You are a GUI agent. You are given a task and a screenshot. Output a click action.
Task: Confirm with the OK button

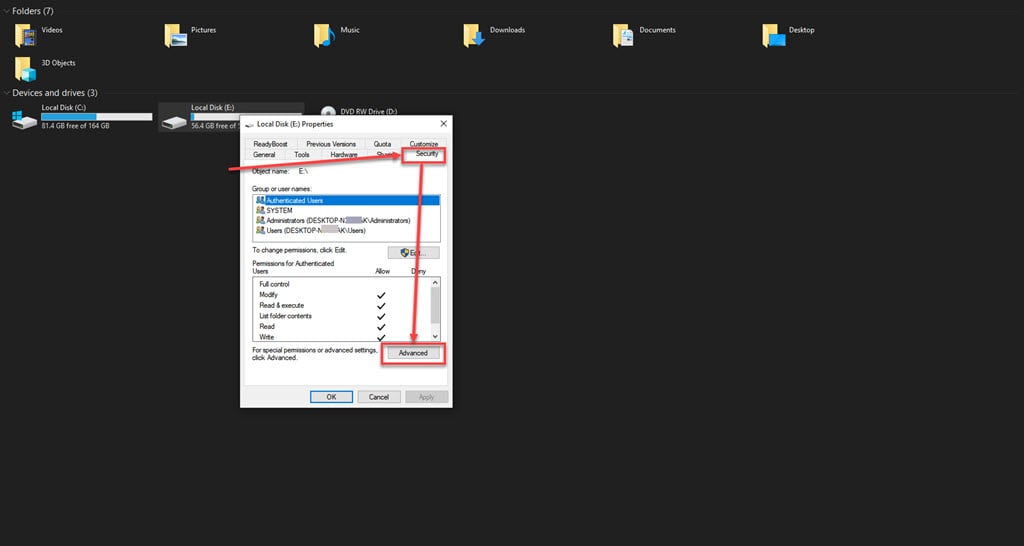point(331,397)
